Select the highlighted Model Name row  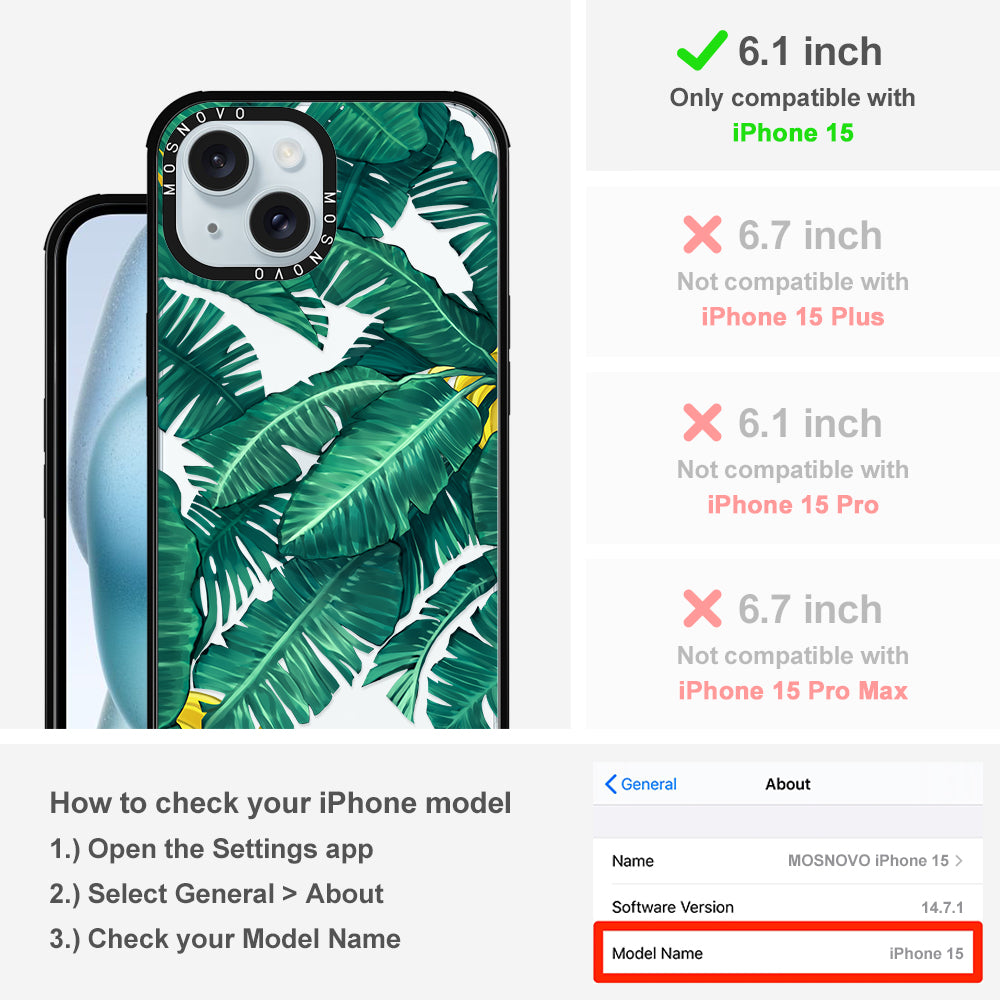[x=788, y=953]
